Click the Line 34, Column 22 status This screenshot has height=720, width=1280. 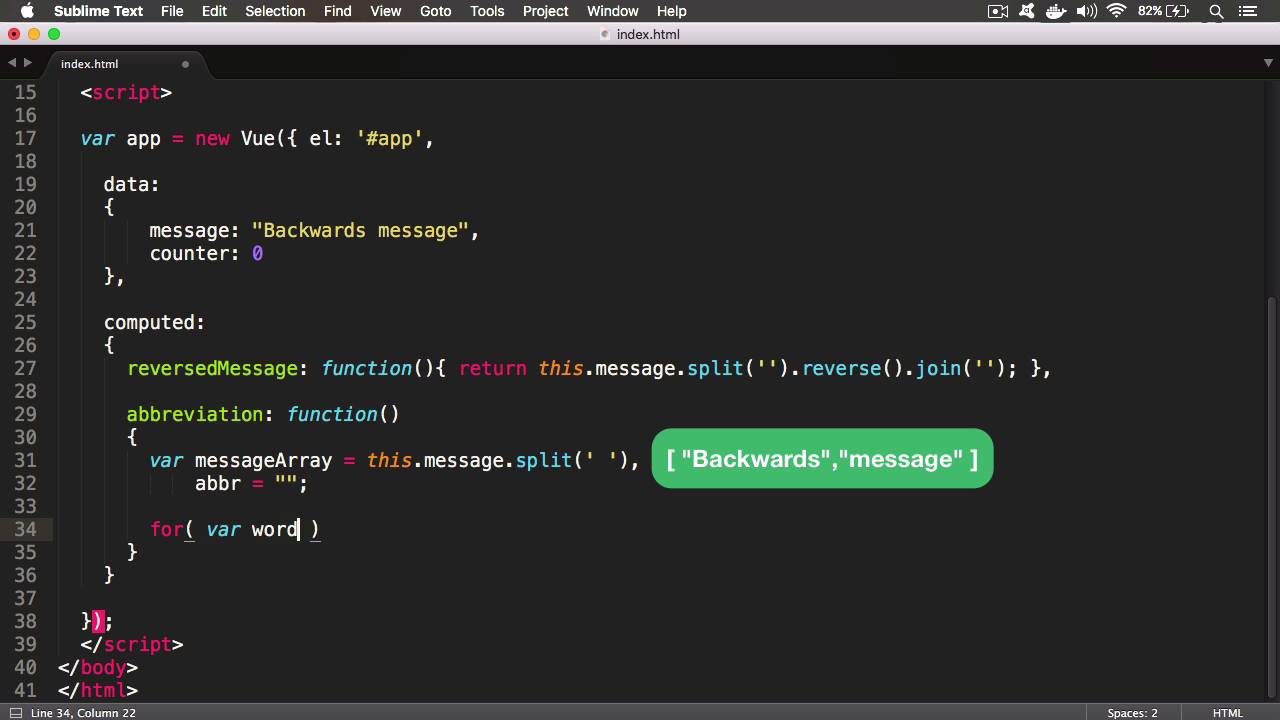pos(83,713)
